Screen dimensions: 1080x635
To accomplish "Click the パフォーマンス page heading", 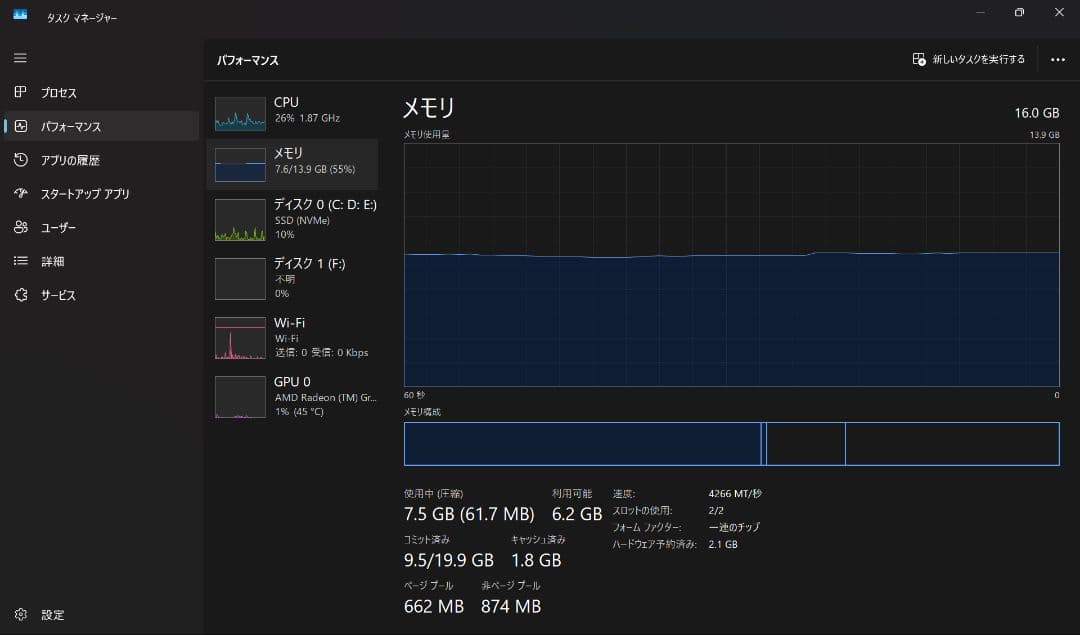I will 248,61.
